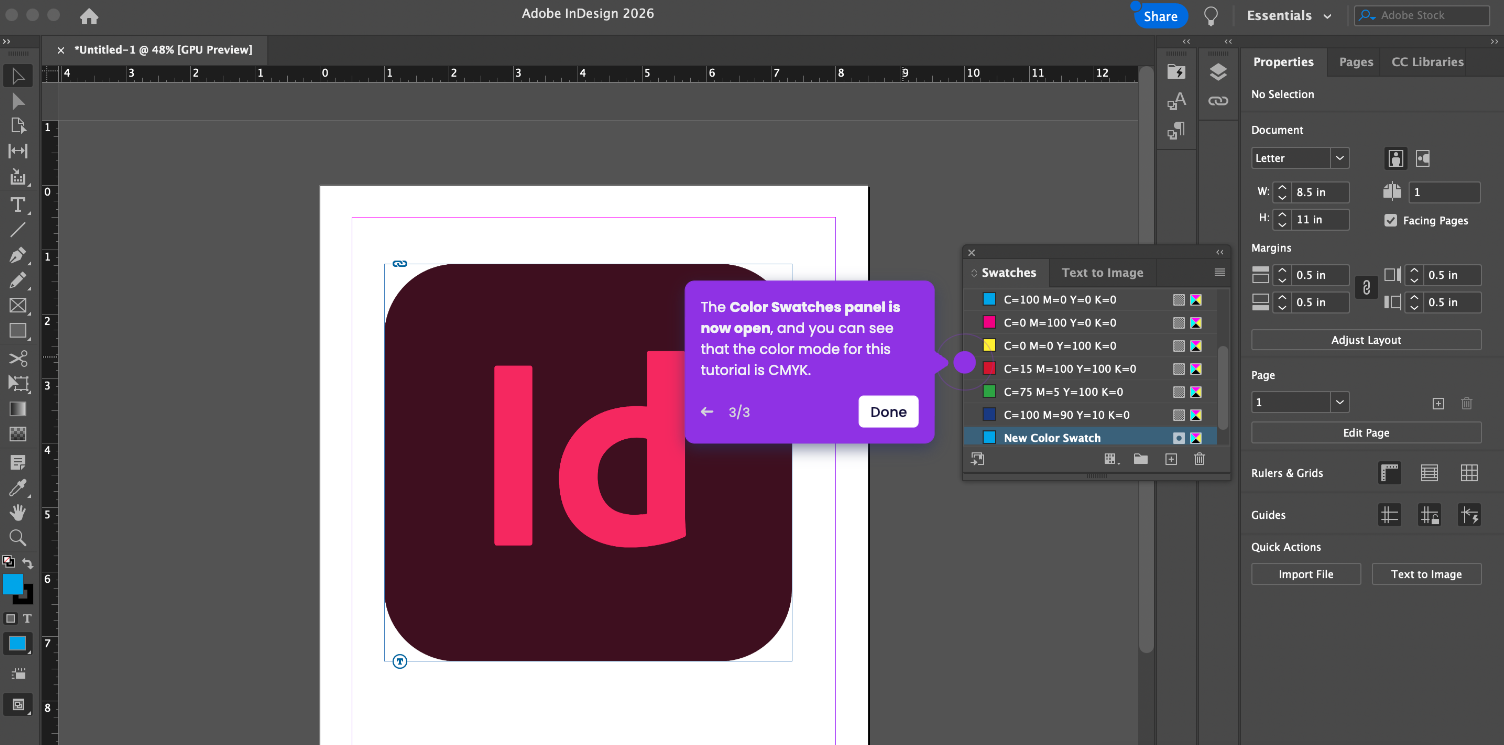Increase page width stepper up
This screenshot has width=1504, height=745.
(x=1282, y=187)
